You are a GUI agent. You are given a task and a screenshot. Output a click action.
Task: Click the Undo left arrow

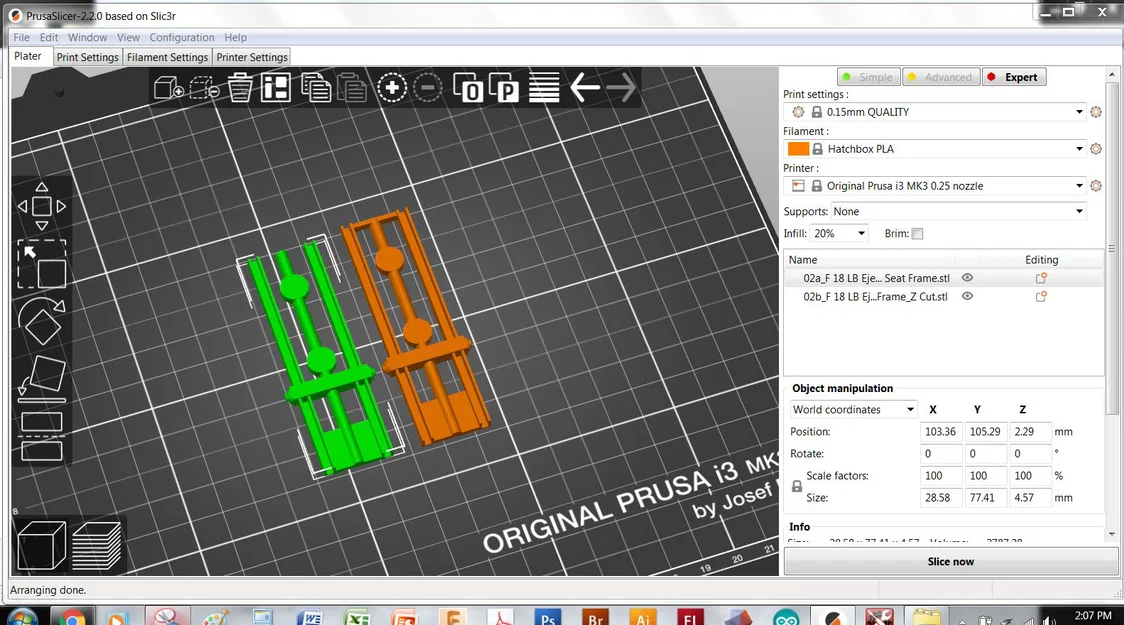pos(585,88)
